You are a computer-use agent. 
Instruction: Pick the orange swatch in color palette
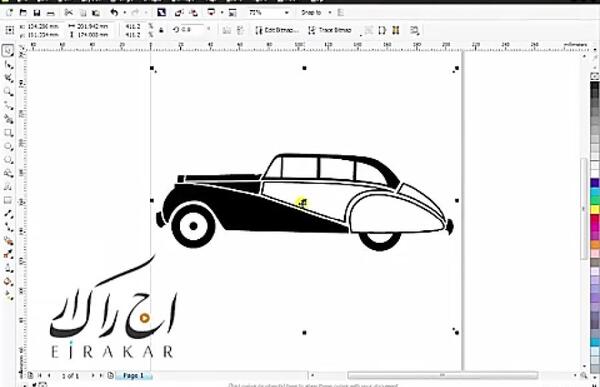[x=595, y=244]
